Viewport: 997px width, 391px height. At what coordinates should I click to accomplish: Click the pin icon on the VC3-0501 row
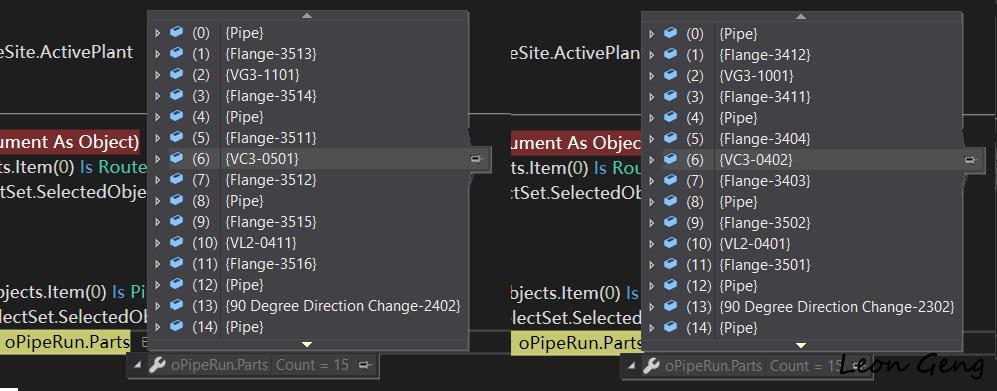pyautogui.click(x=475, y=159)
